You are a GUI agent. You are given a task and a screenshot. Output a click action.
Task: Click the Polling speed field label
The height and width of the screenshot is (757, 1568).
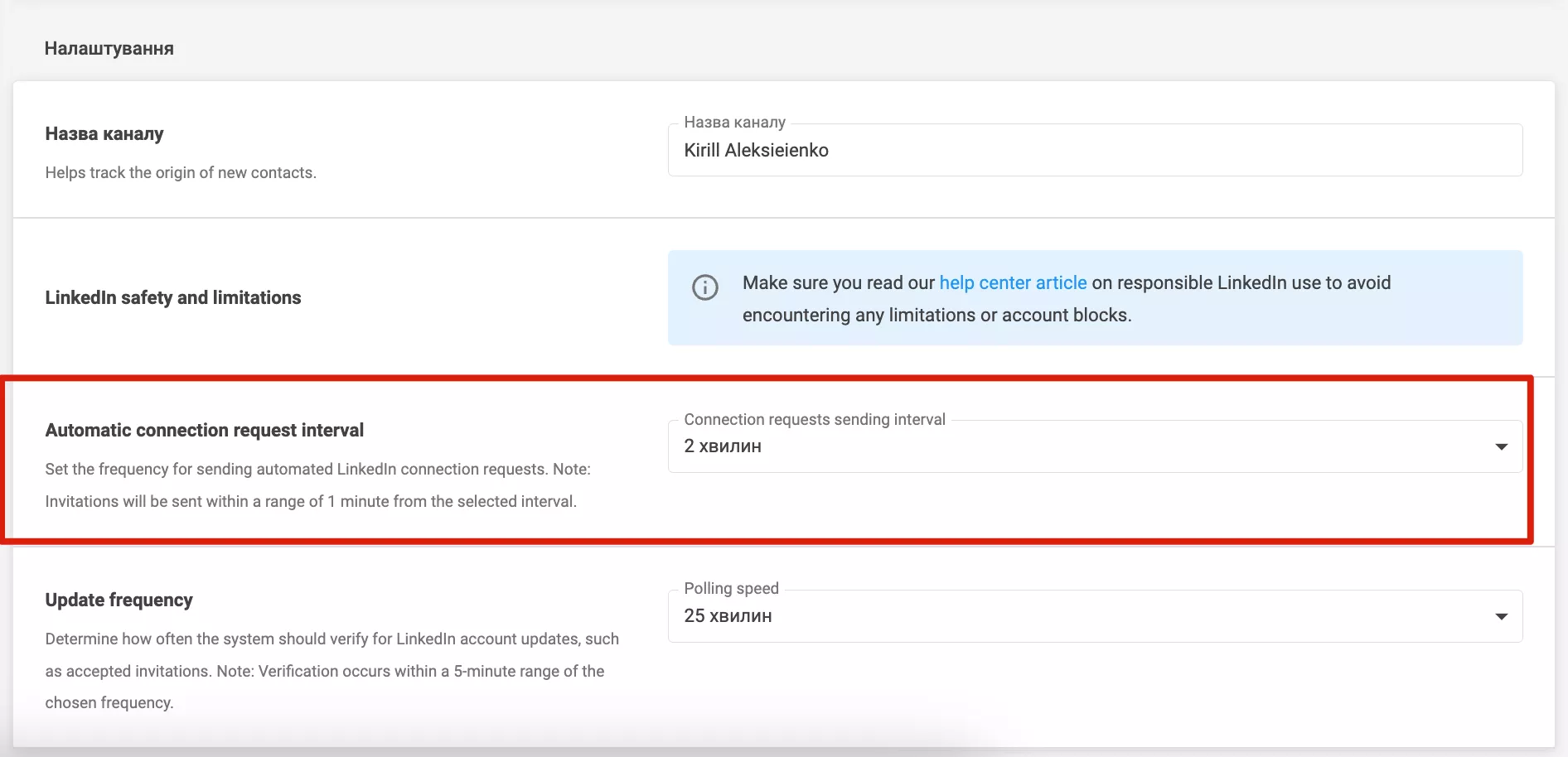coord(731,588)
